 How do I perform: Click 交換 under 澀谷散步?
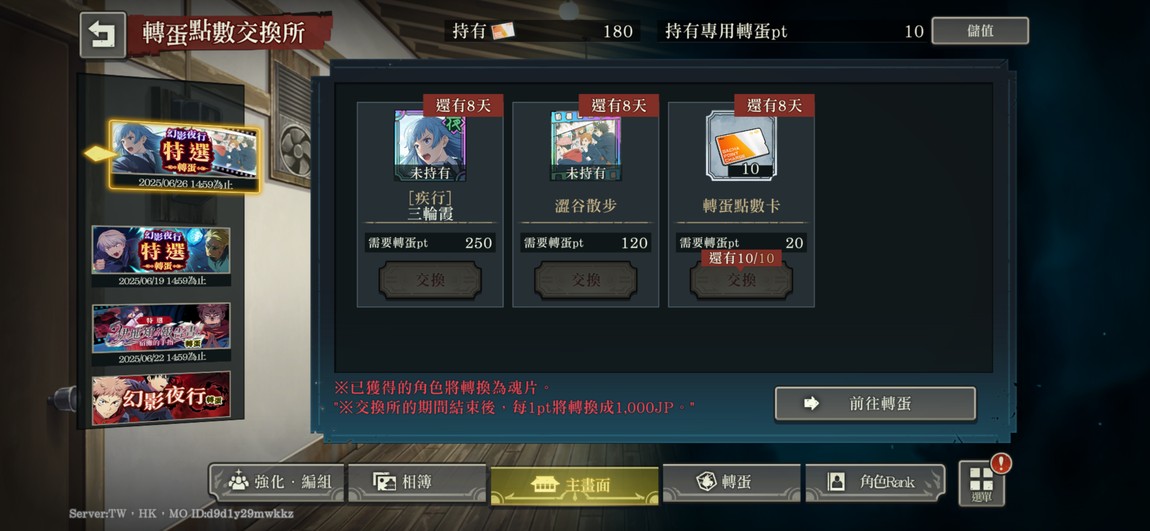pyautogui.click(x=585, y=280)
